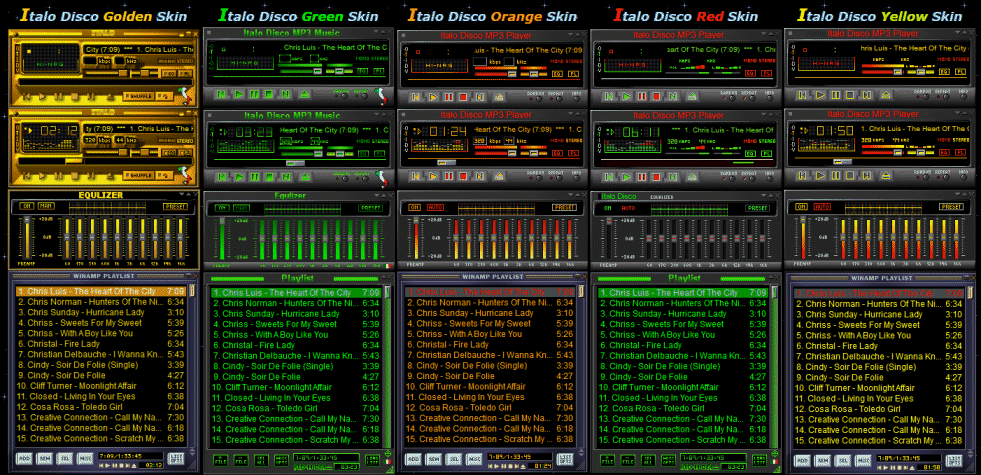
Task: Open PRESET menu in Red skin equalizer
Action: [757, 208]
